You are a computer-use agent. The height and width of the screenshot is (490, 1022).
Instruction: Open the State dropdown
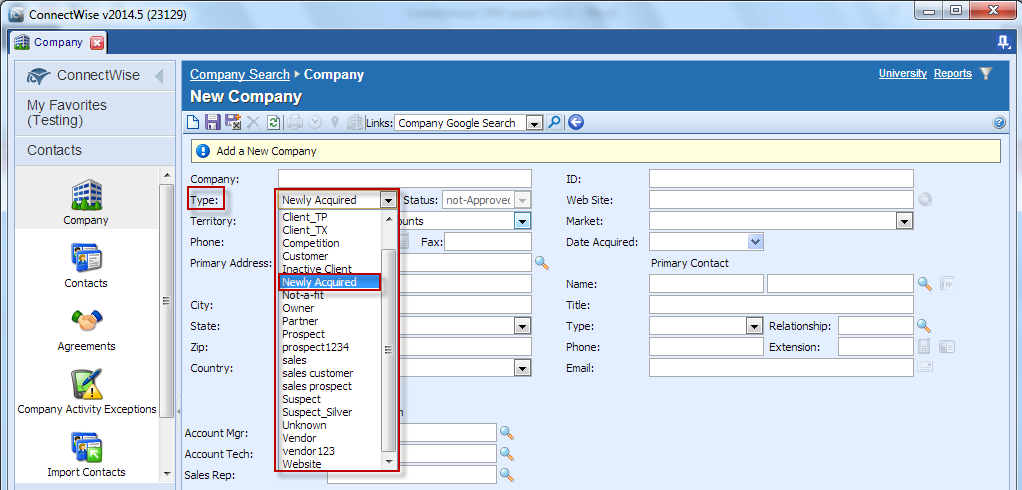pyautogui.click(x=523, y=325)
